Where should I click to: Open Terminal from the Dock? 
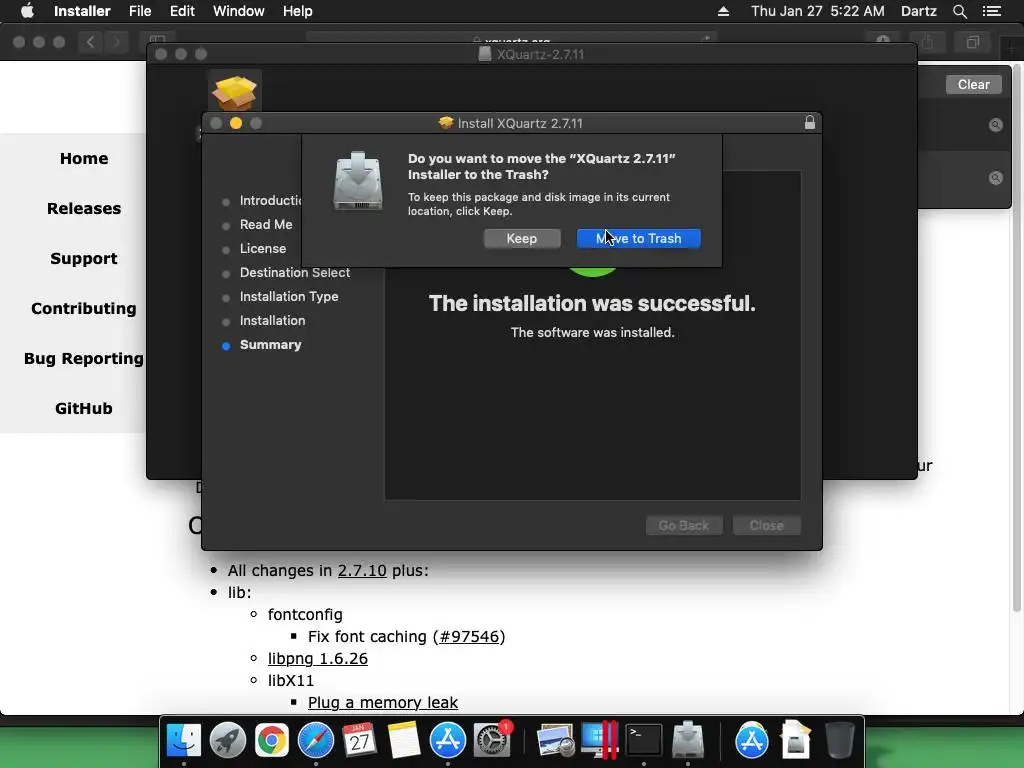(643, 741)
